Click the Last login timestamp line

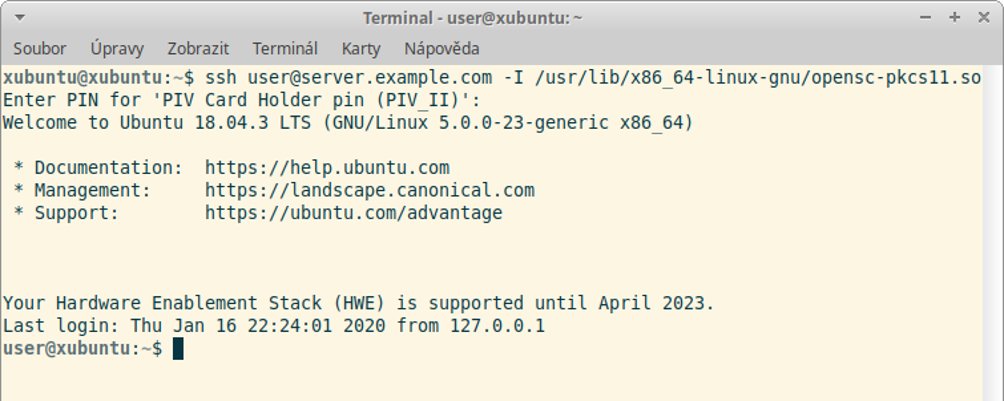click(274, 326)
